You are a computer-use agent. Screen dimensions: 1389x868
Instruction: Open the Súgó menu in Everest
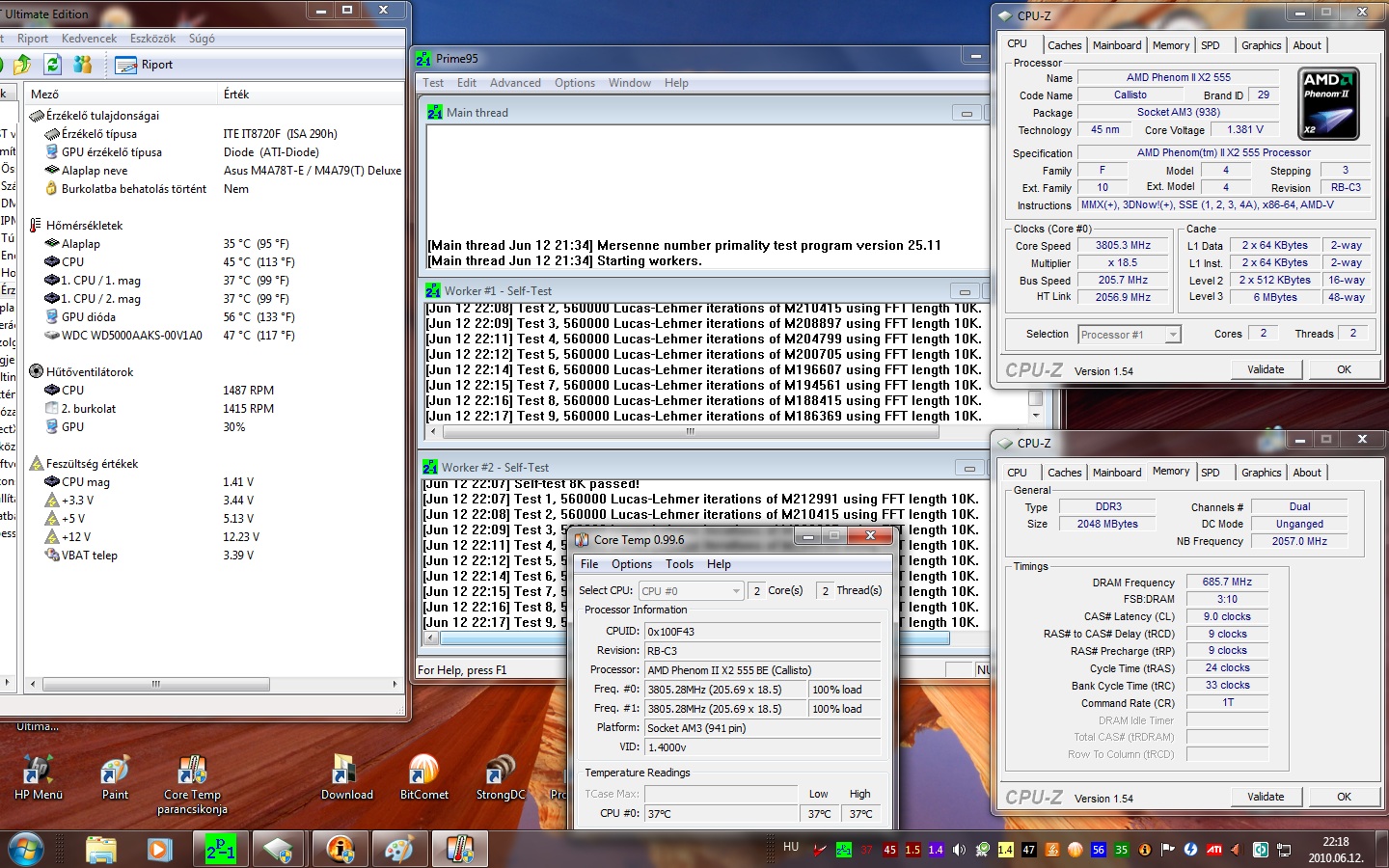(x=202, y=39)
